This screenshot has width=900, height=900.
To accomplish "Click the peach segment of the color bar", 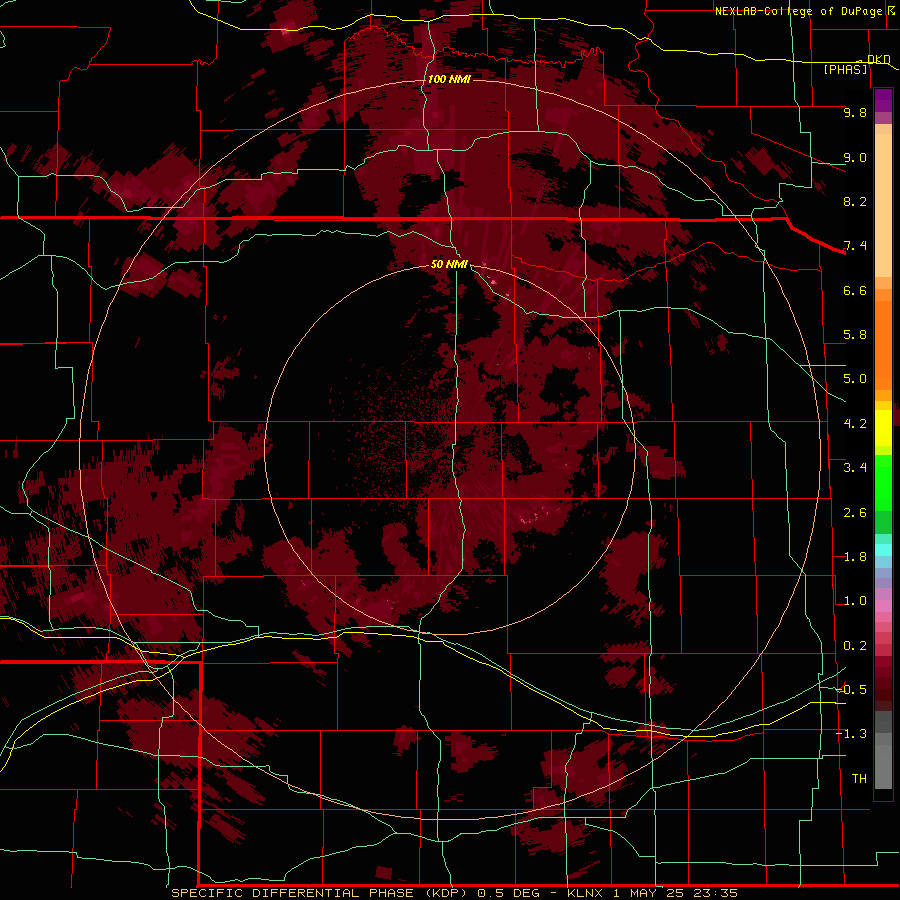I will pyautogui.click(x=883, y=205).
